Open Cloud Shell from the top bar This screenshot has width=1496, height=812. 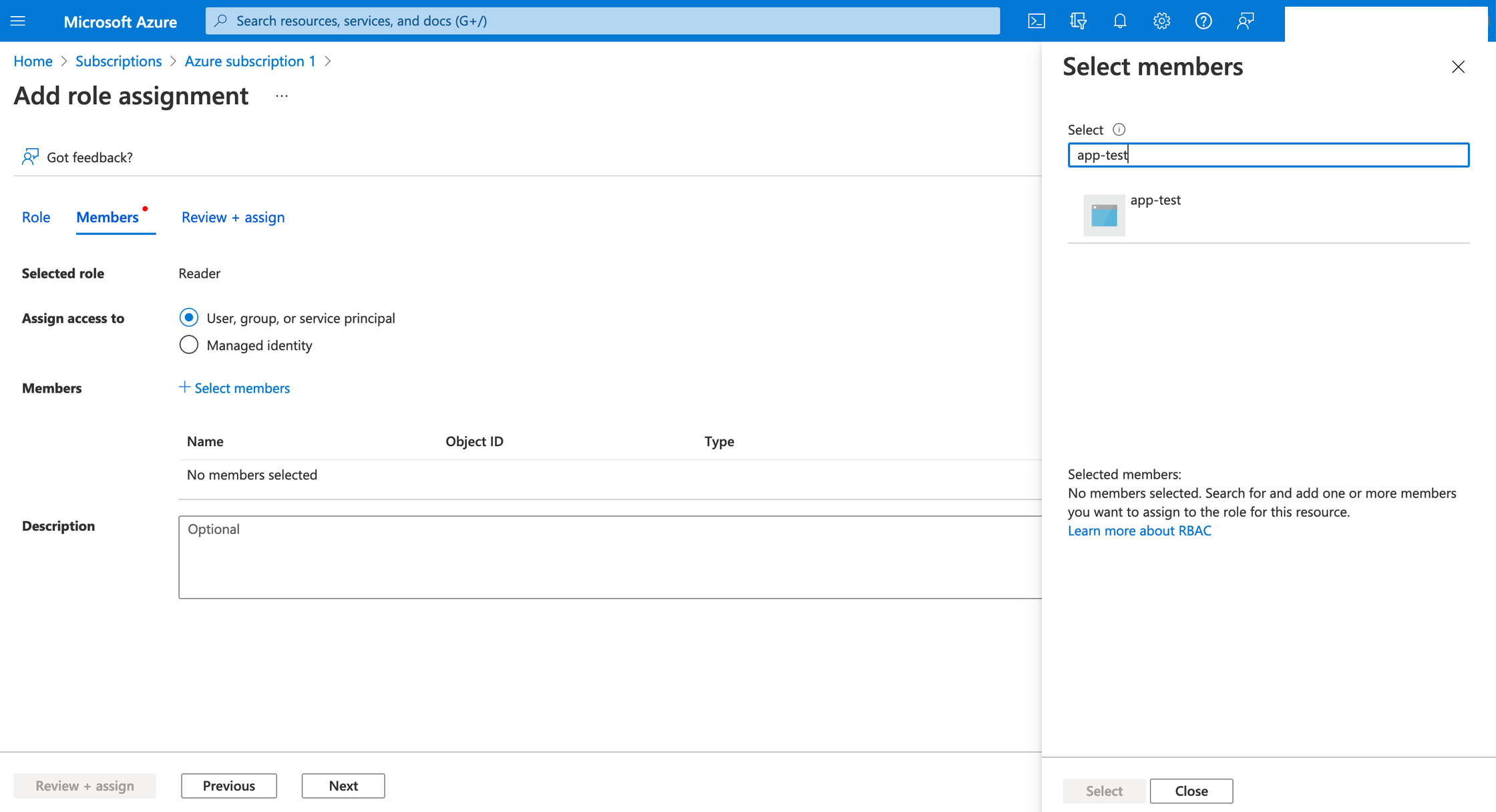1036,21
